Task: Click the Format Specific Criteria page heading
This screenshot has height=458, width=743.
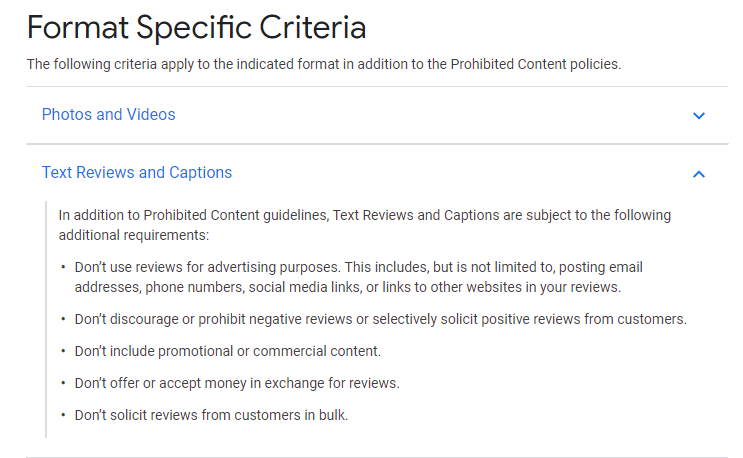Action: (197, 27)
